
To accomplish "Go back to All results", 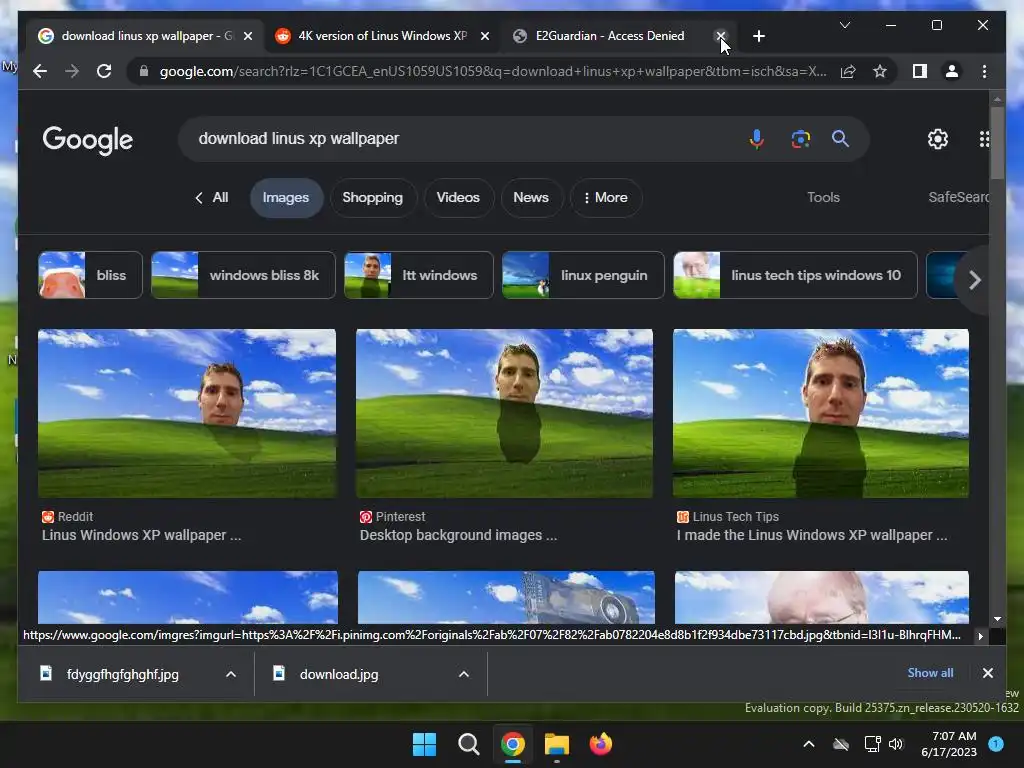I will click(212, 197).
